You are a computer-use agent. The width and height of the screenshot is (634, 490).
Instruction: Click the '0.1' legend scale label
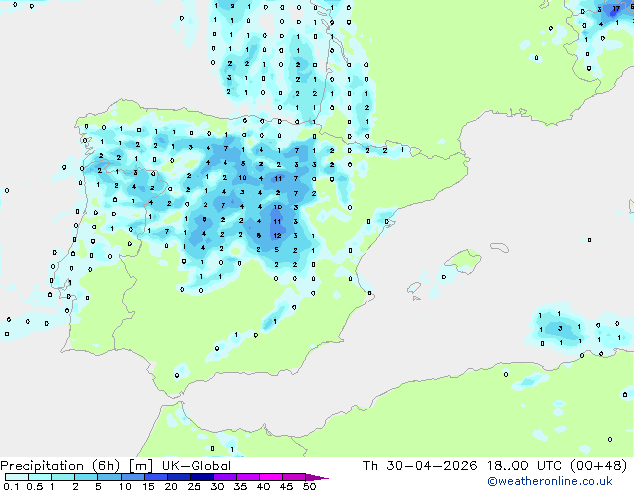click(11, 486)
